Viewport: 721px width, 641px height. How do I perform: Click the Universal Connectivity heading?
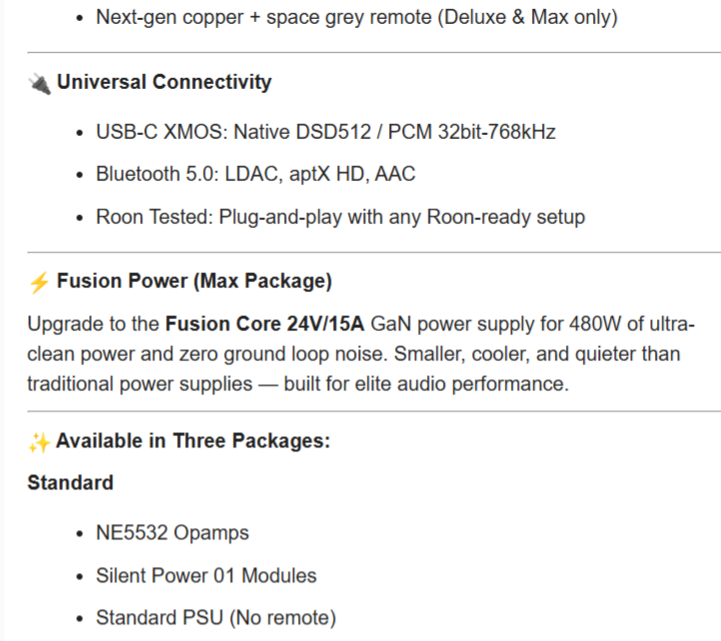tap(164, 82)
